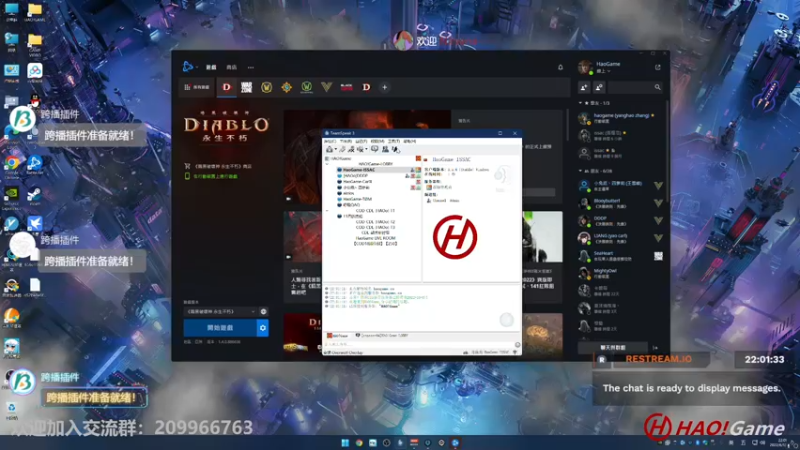Open the all games grid view
This screenshot has height=450, width=800.
[x=197, y=87]
